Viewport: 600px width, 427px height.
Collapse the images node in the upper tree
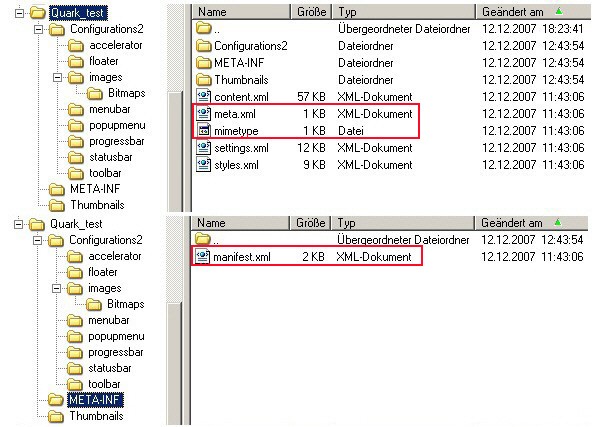tap(58, 77)
